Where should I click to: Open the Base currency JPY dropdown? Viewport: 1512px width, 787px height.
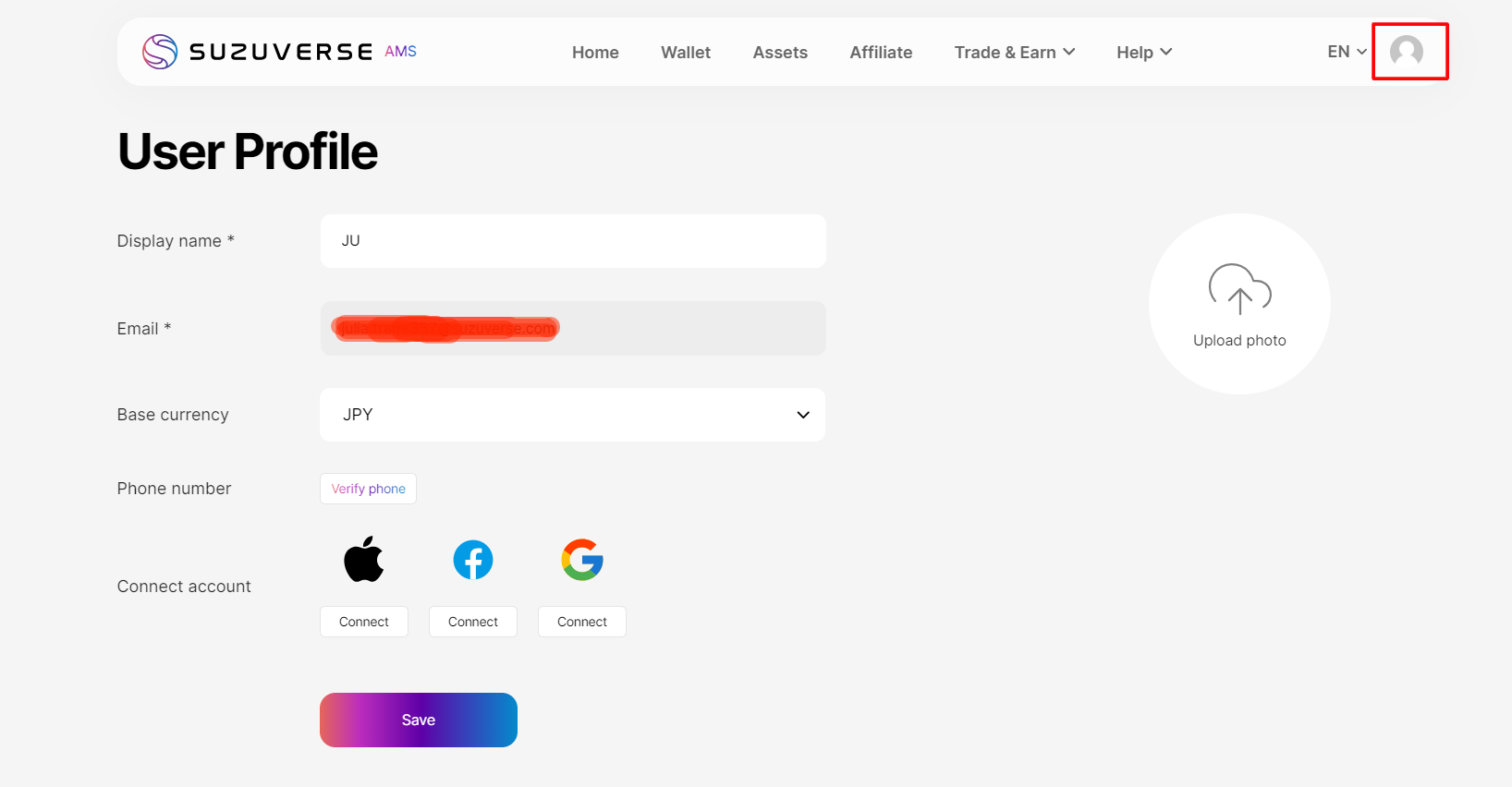pos(572,415)
